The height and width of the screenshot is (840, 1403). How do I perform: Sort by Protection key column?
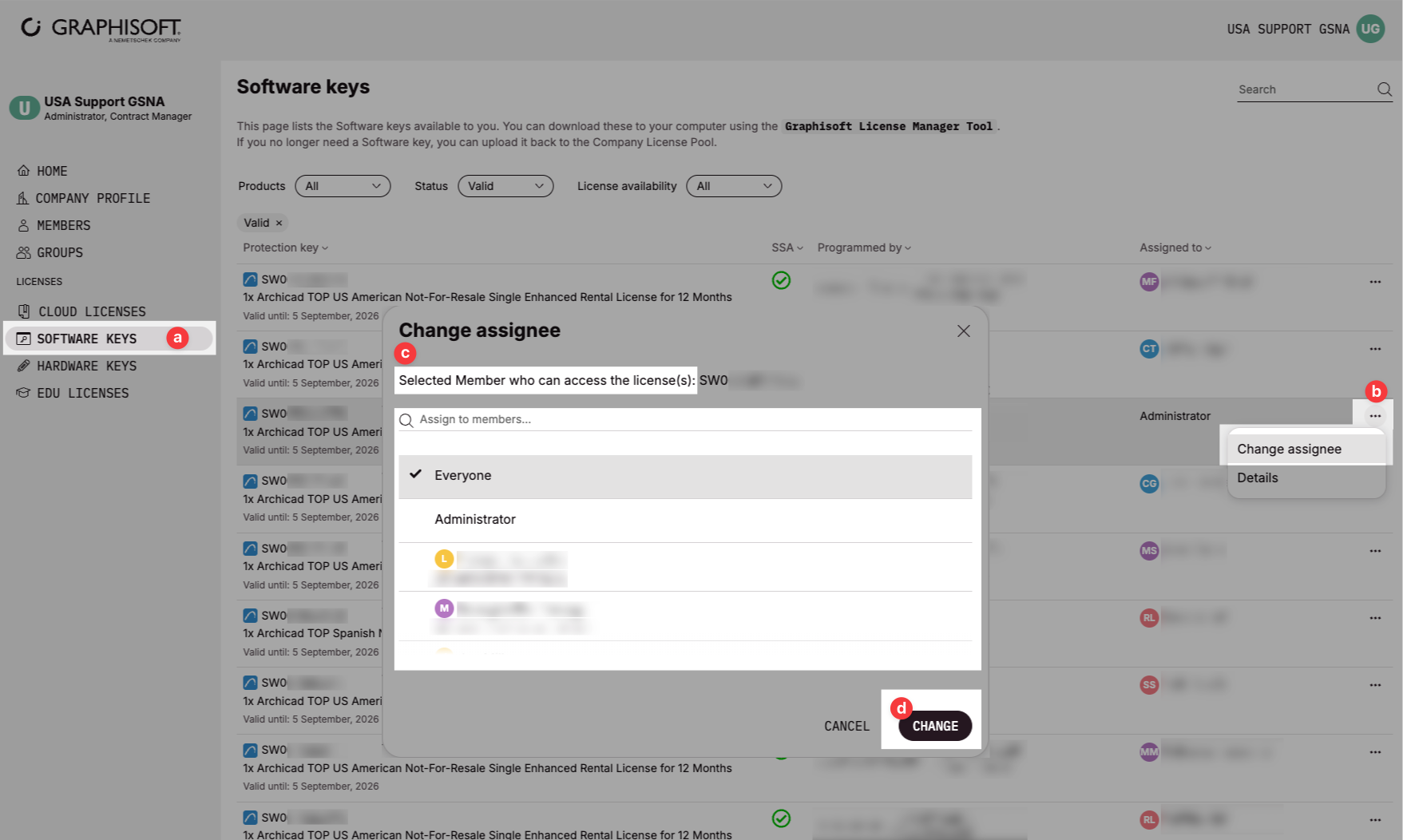coord(285,248)
